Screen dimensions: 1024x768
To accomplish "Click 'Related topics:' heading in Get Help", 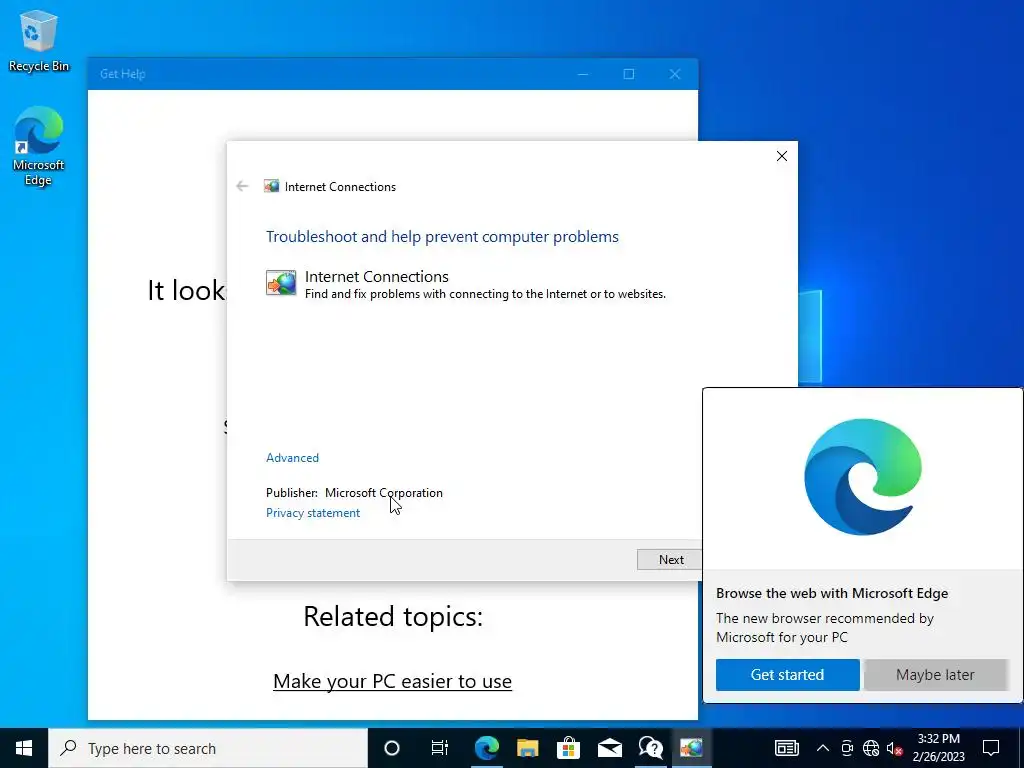I will click(393, 616).
